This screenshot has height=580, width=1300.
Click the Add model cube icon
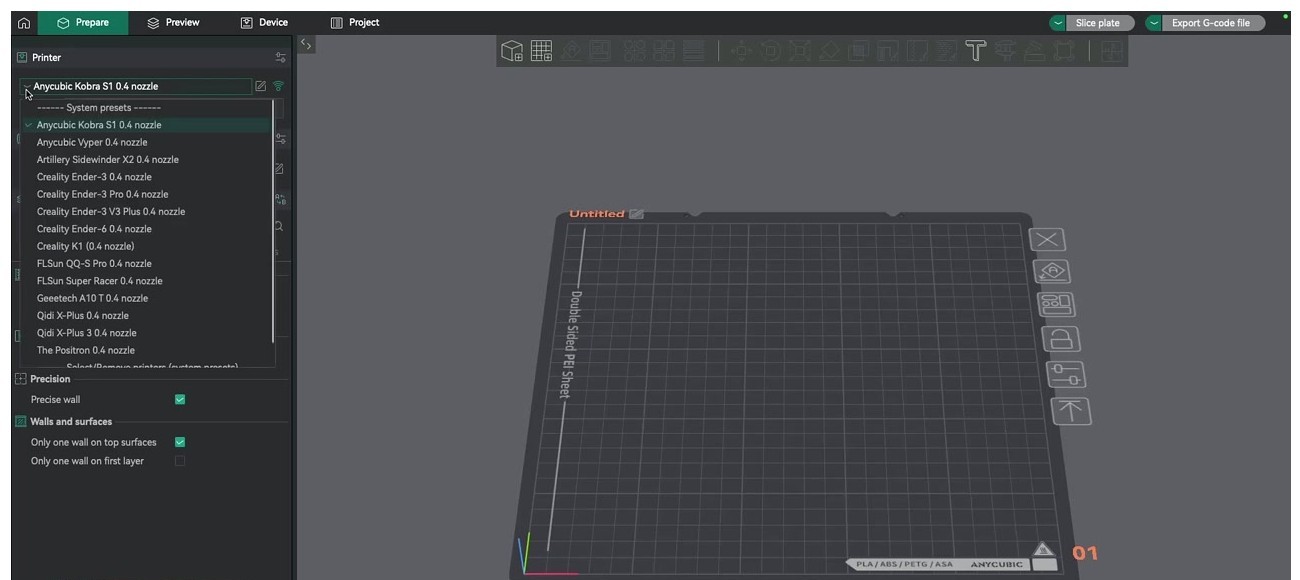(x=512, y=51)
